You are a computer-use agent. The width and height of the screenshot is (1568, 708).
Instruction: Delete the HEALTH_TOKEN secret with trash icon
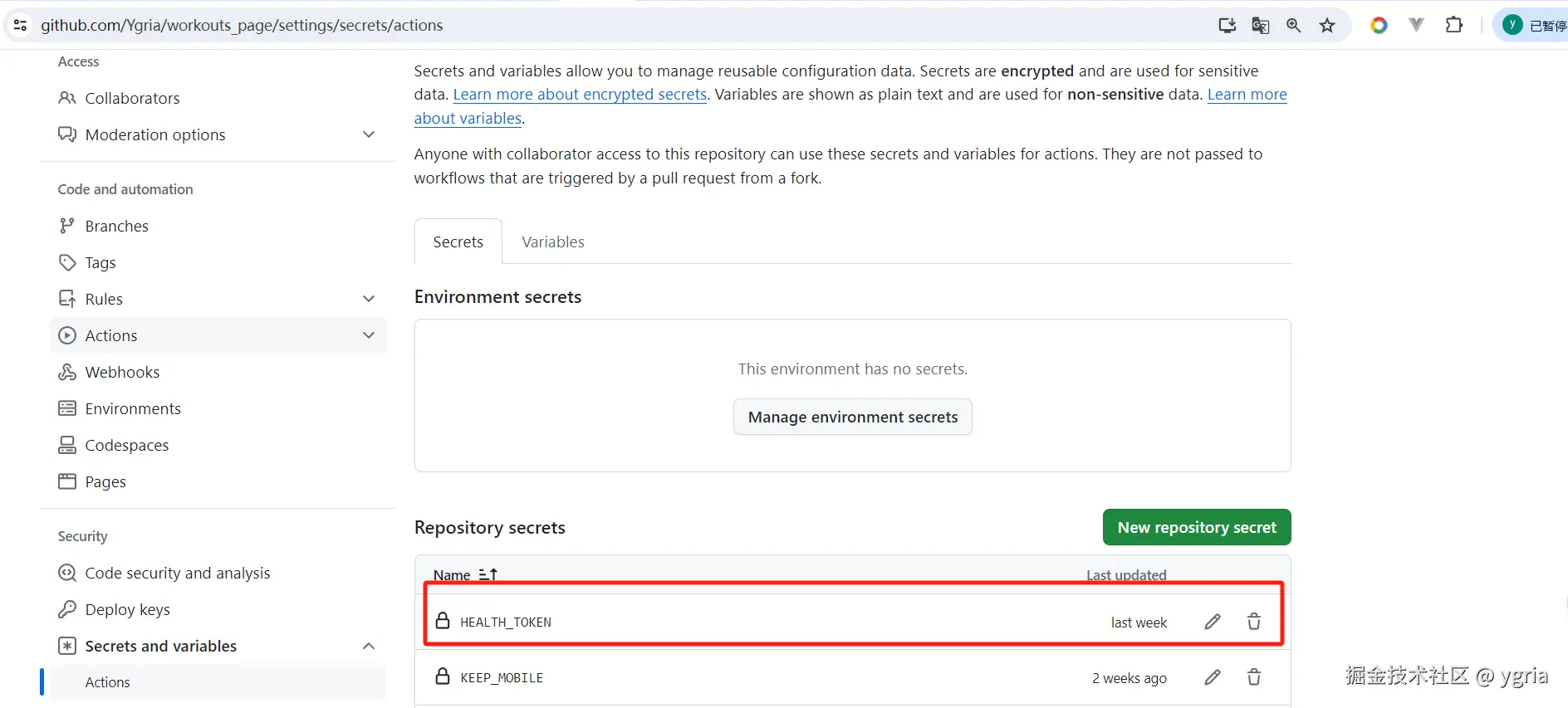click(x=1254, y=622)
